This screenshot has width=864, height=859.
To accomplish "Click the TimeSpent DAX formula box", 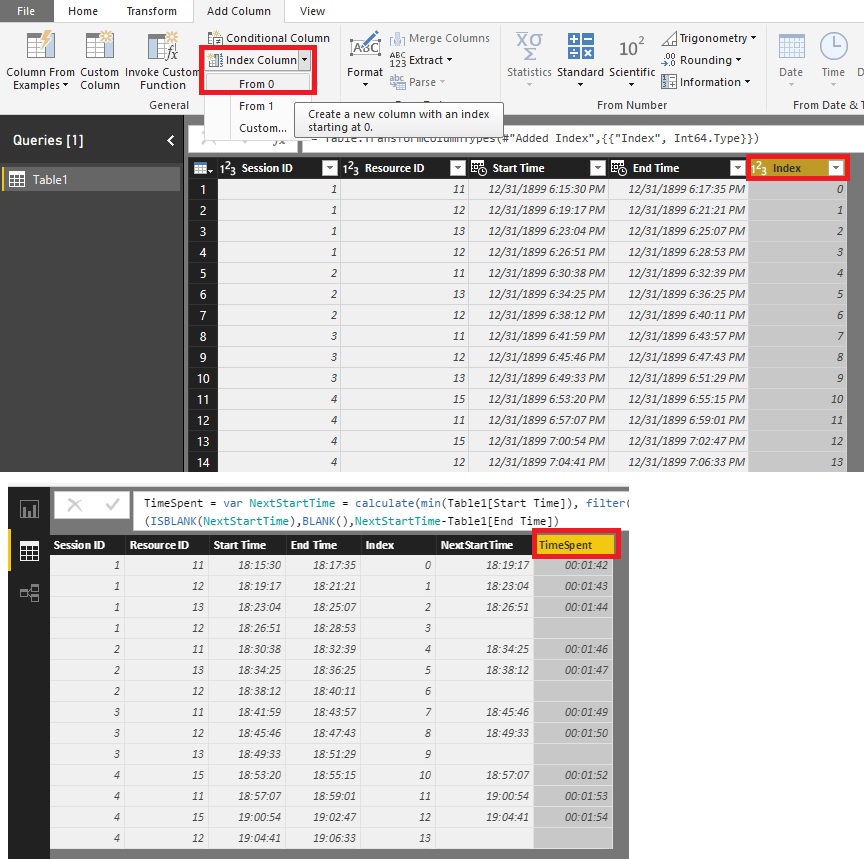I will pyautogui.click(x=381, y=512).
